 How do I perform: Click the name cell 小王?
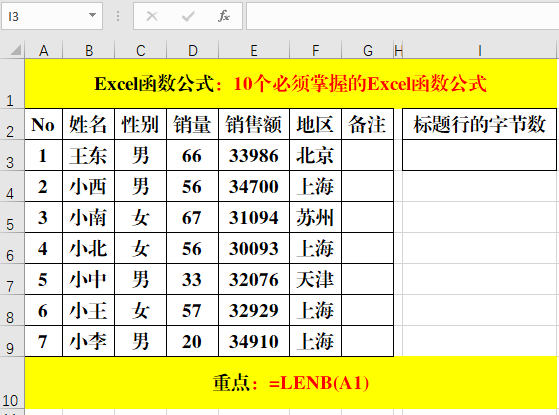tap(88, 310)
